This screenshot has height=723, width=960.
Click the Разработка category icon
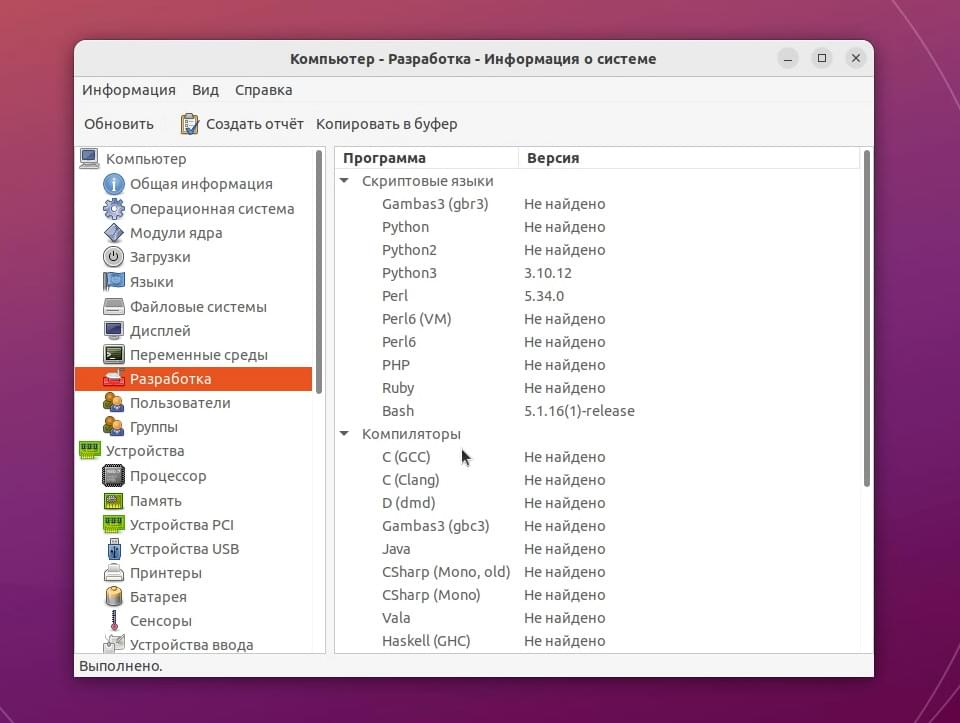[x=113, y=379]
